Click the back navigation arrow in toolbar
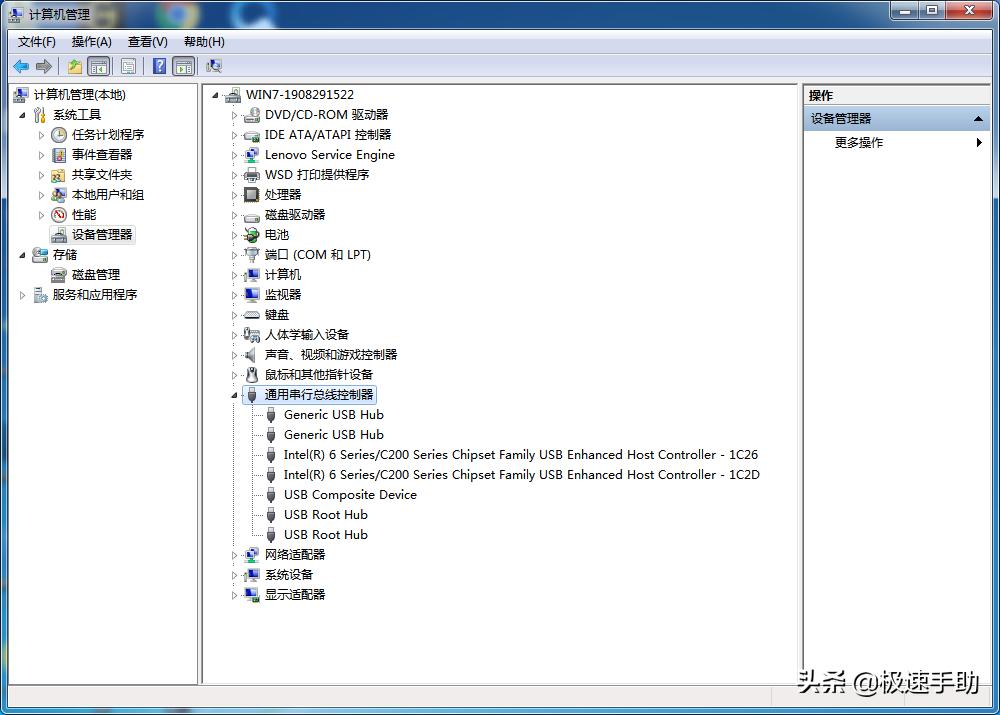This screenshot has width=1000, height=715. point(21,66)
